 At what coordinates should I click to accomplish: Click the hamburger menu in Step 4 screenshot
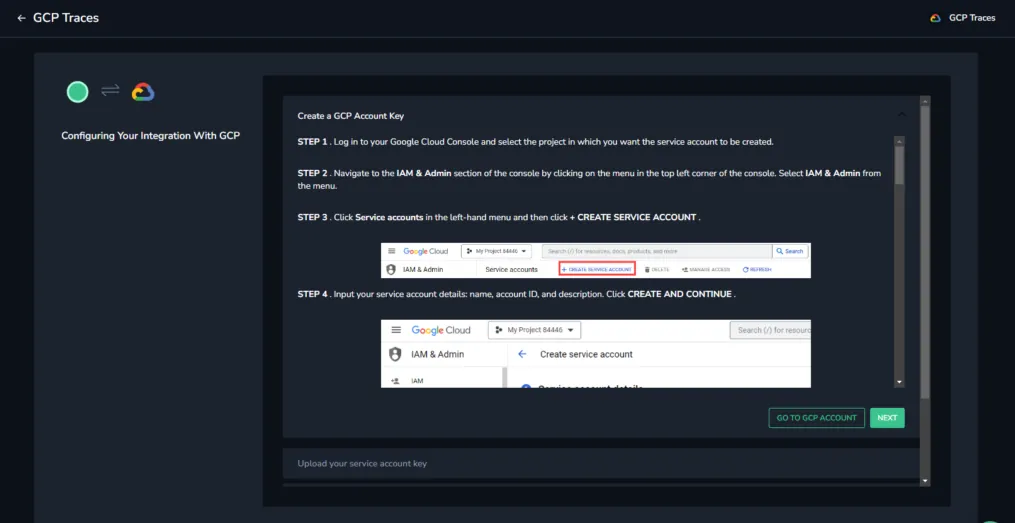[396, 330]
